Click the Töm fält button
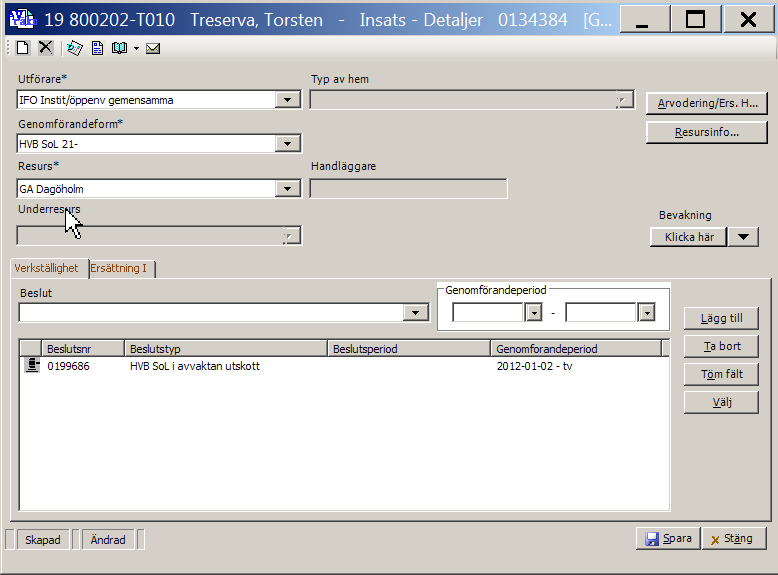This screenshot has width=778, height=575. (721, 374)
